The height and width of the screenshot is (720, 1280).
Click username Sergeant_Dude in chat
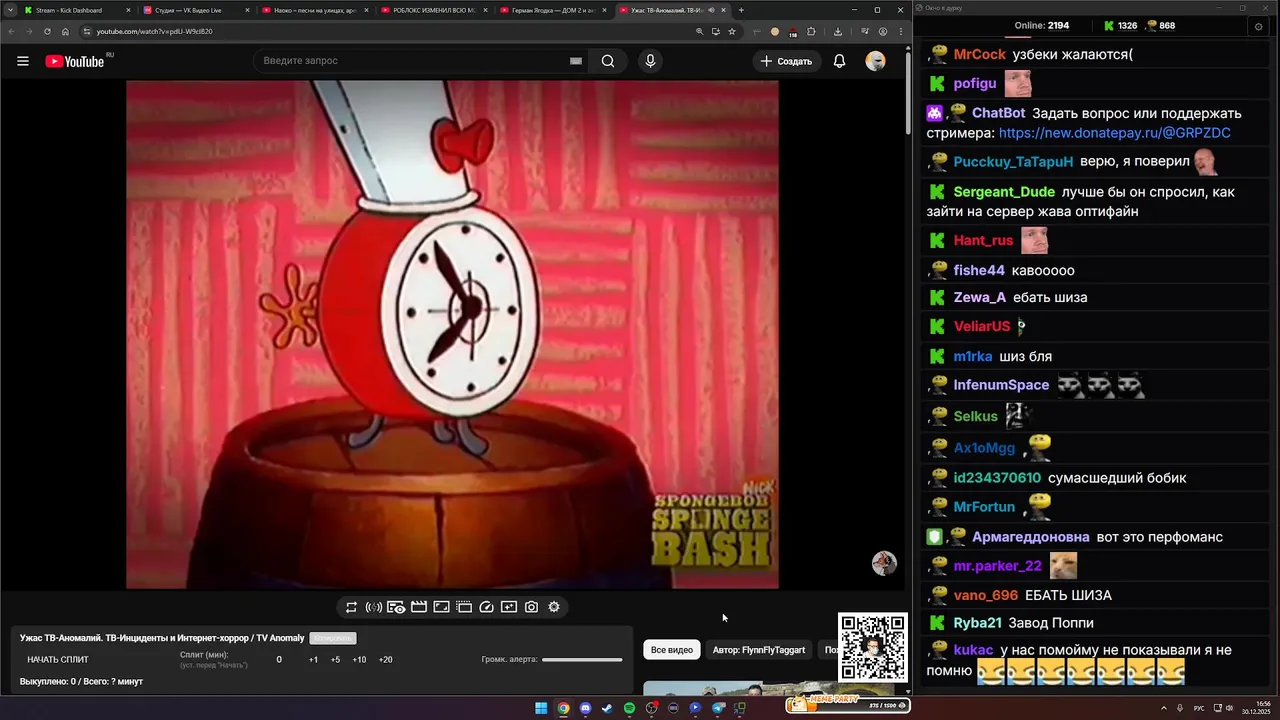(x=1004, y=192)
